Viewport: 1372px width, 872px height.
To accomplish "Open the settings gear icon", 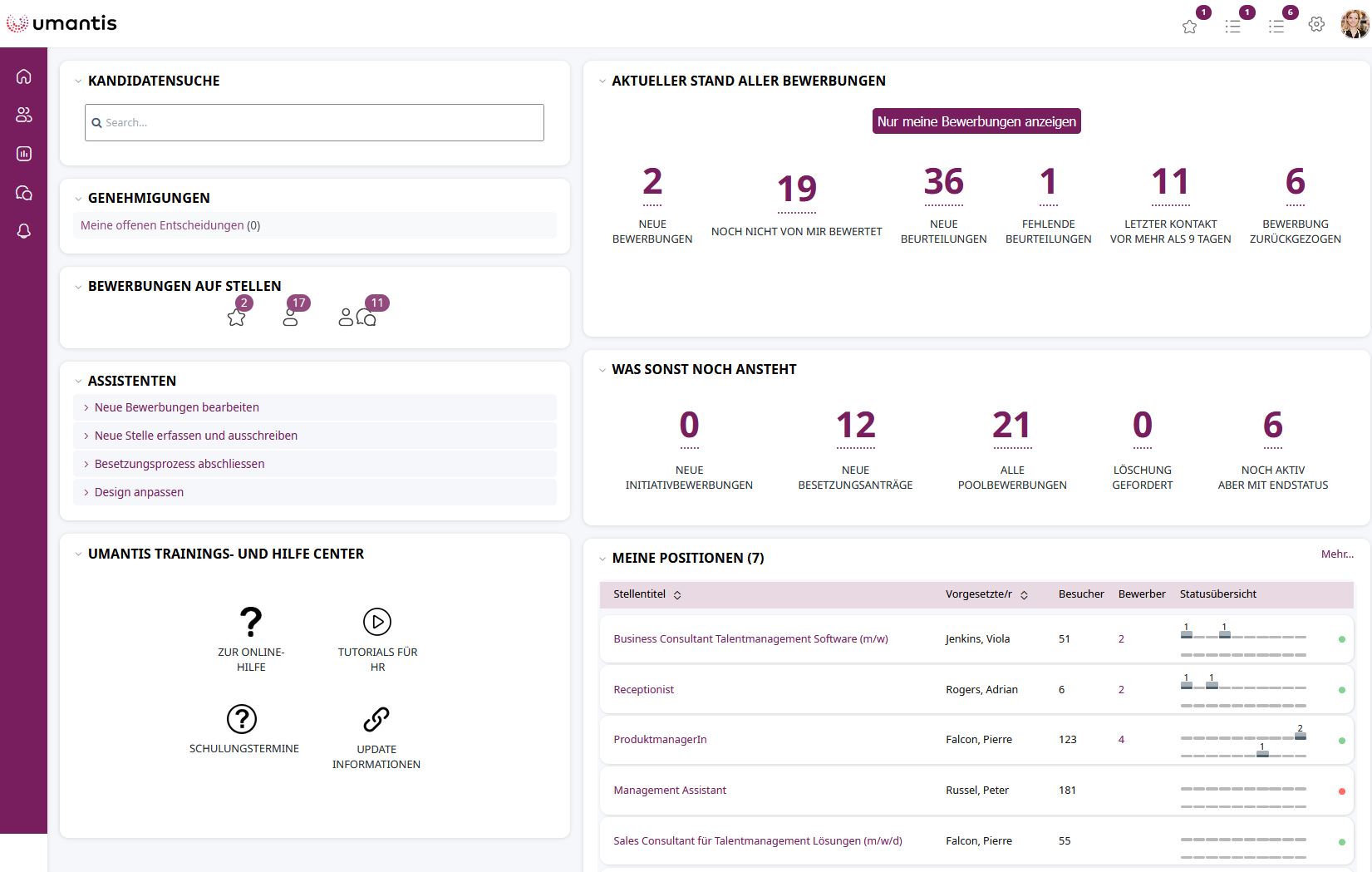I will [x=1316, y=25].
